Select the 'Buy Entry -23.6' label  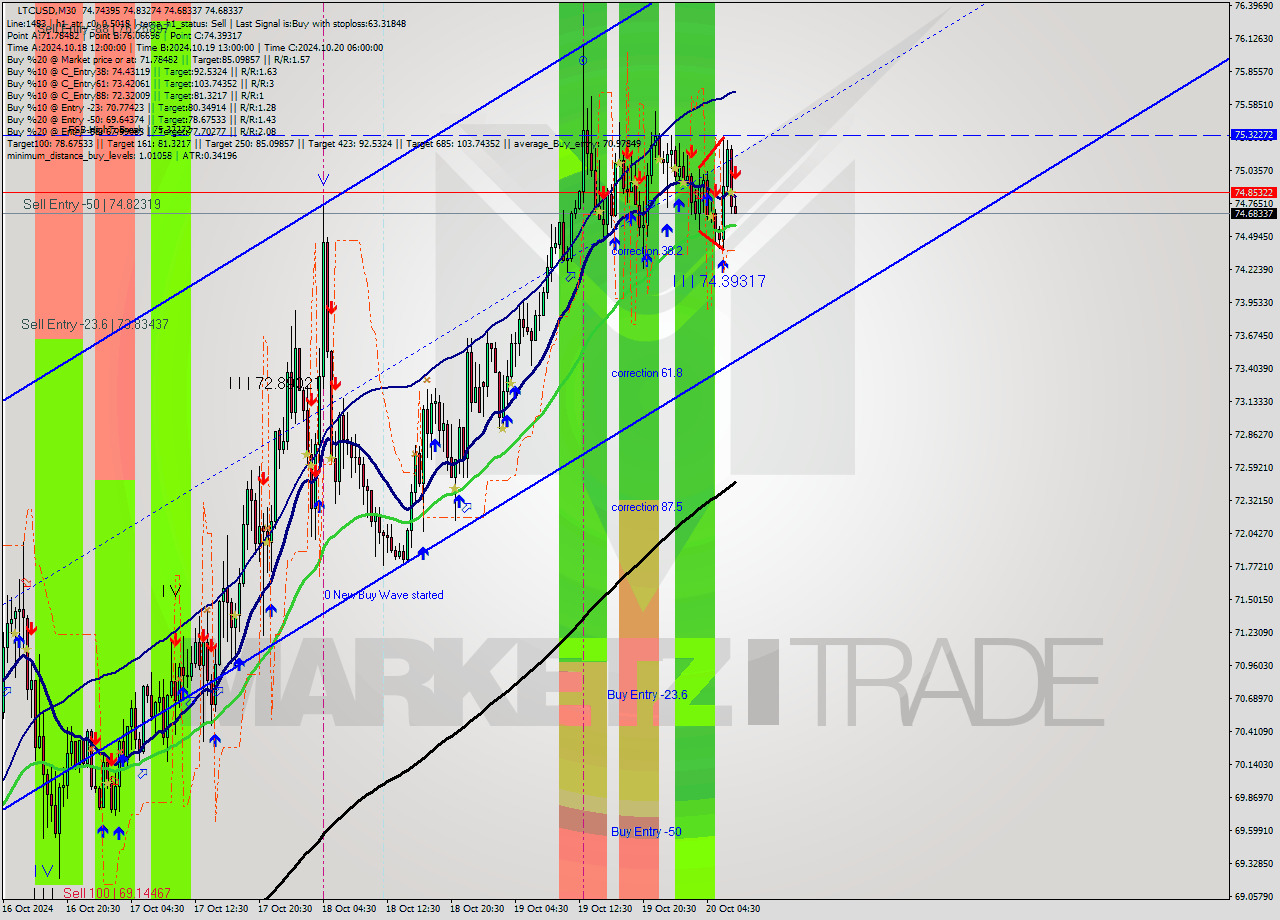click(x=647, y=694)
